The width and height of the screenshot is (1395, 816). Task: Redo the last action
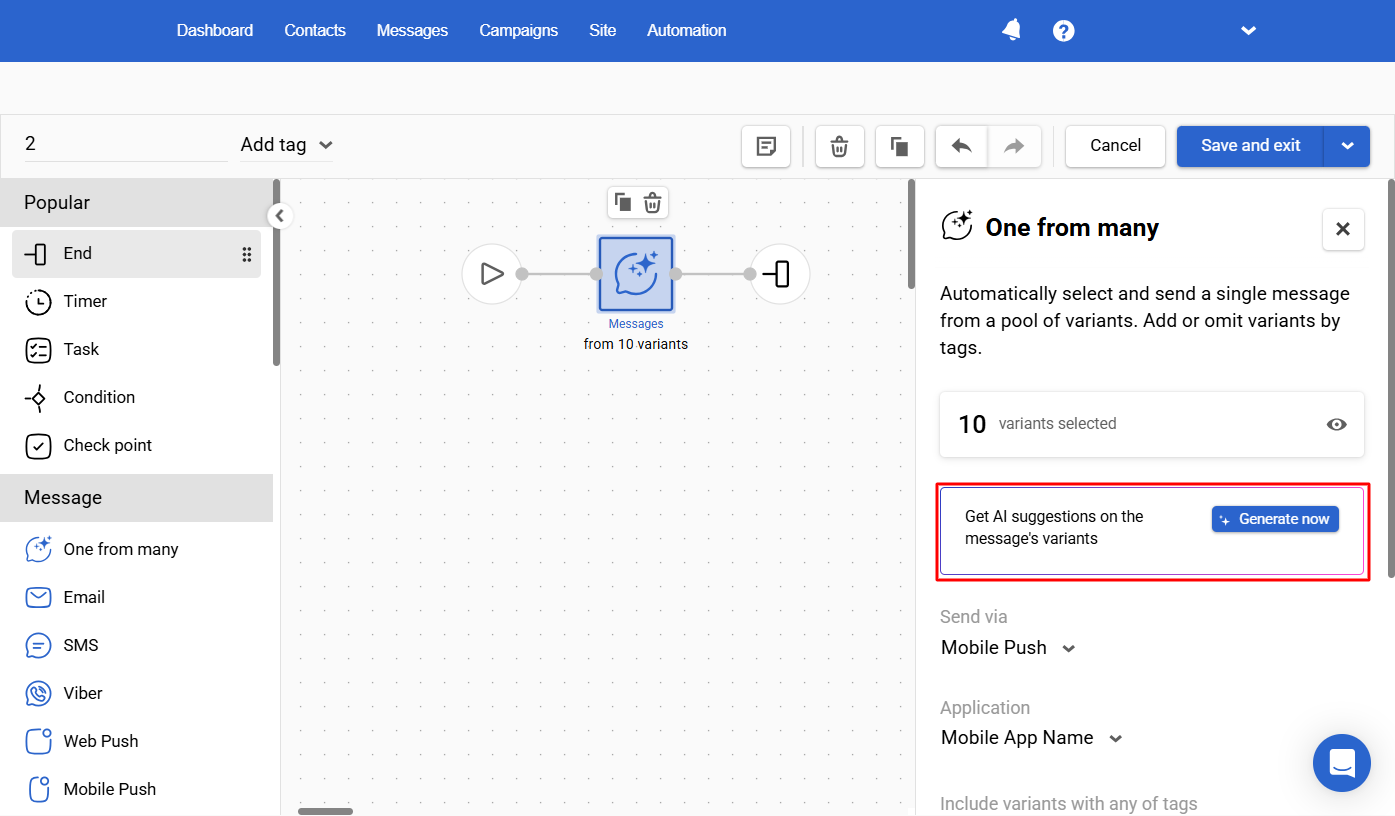(1015, 147)
